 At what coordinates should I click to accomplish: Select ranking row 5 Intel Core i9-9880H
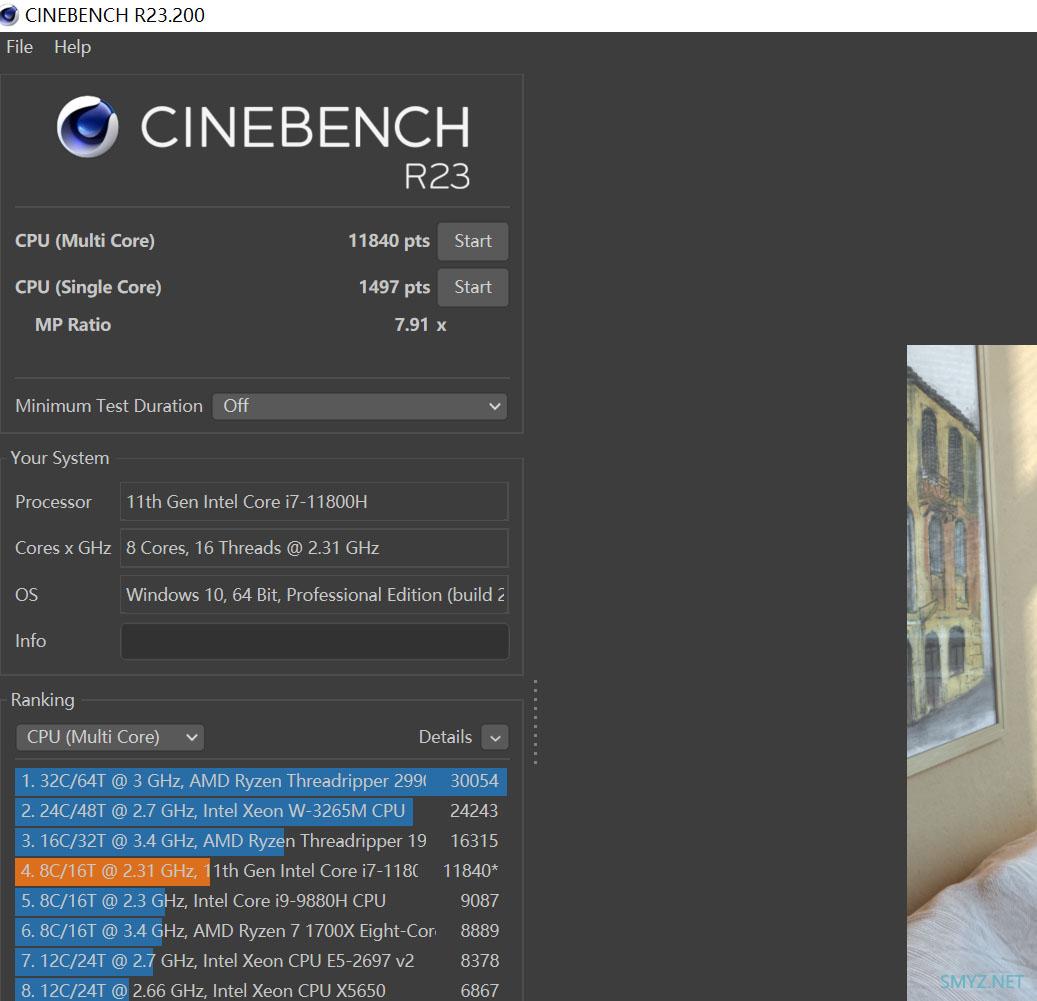click(x=261, y=901)
